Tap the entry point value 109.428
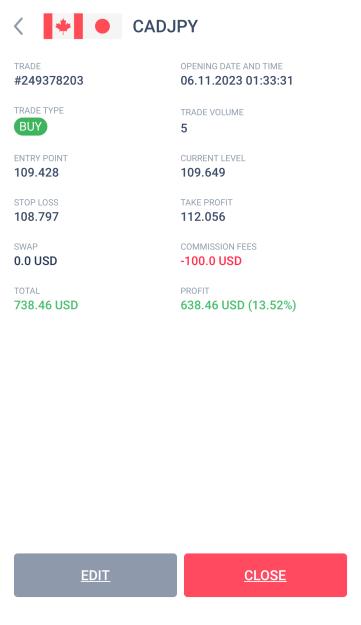361x625 pixels. 36,173
